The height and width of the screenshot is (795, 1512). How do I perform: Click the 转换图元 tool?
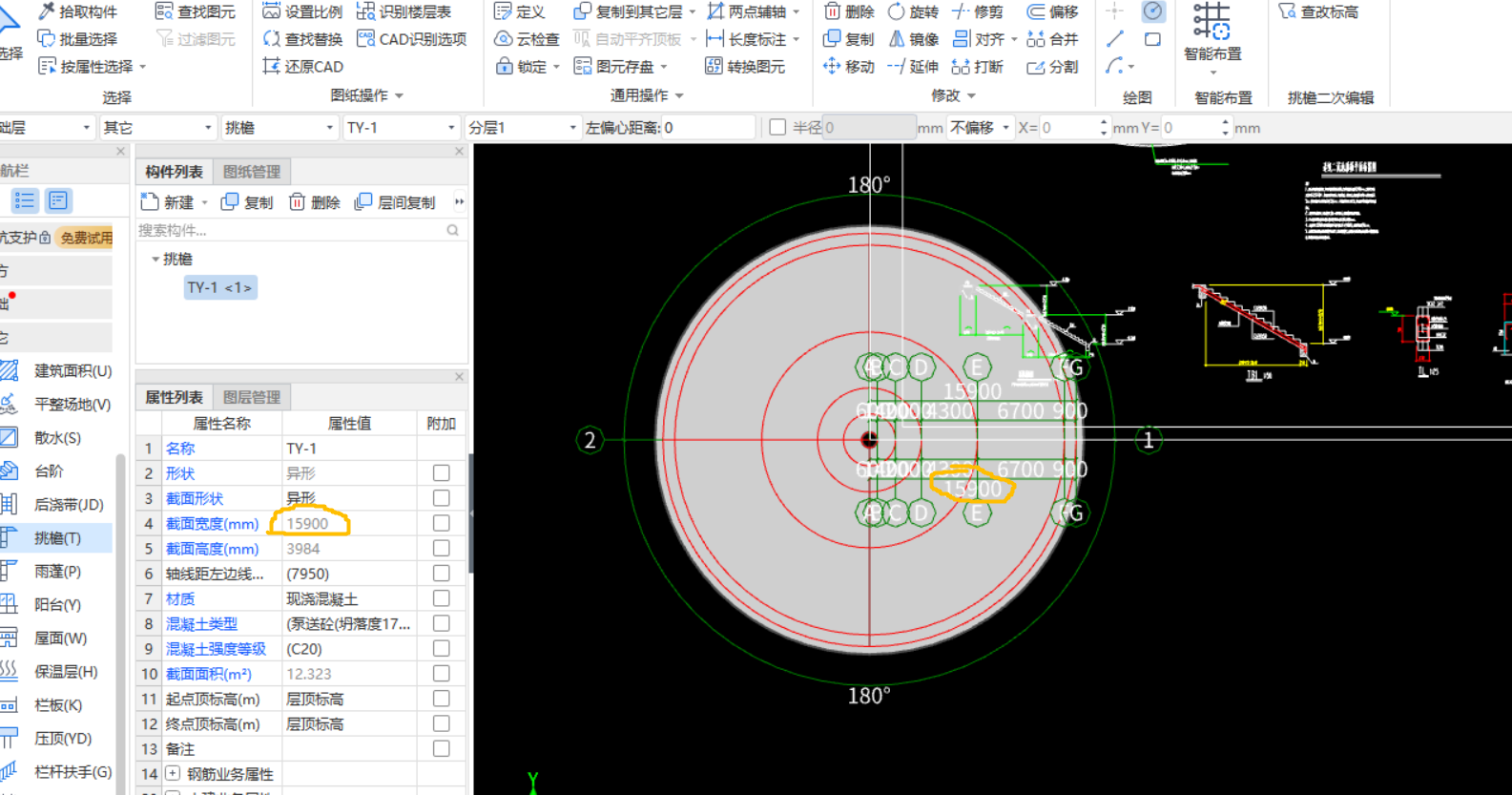[744, 67]
